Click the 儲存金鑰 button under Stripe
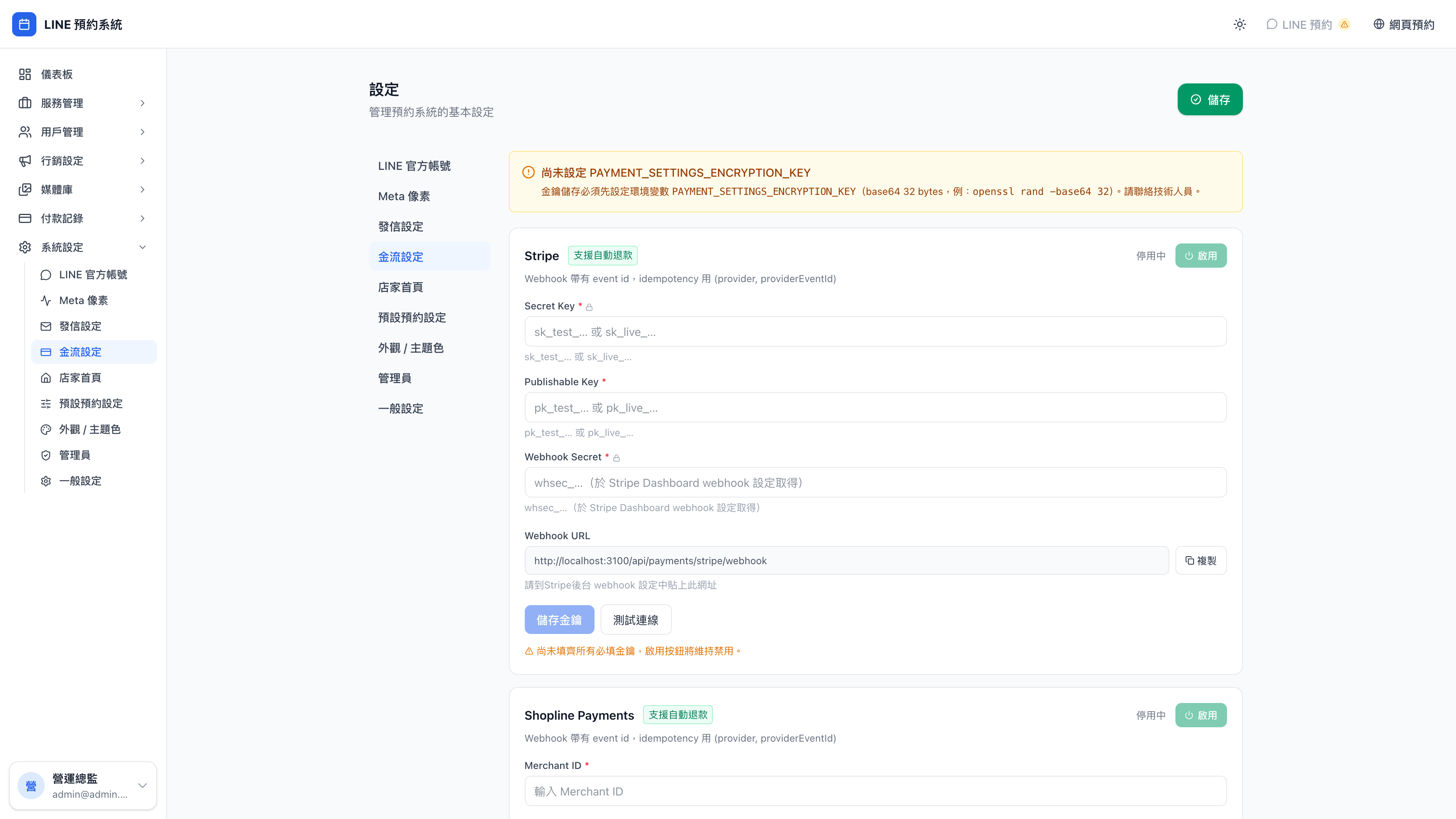This screenshot has height=819, width=1456. pyautogui.click(x=559, y=620)
